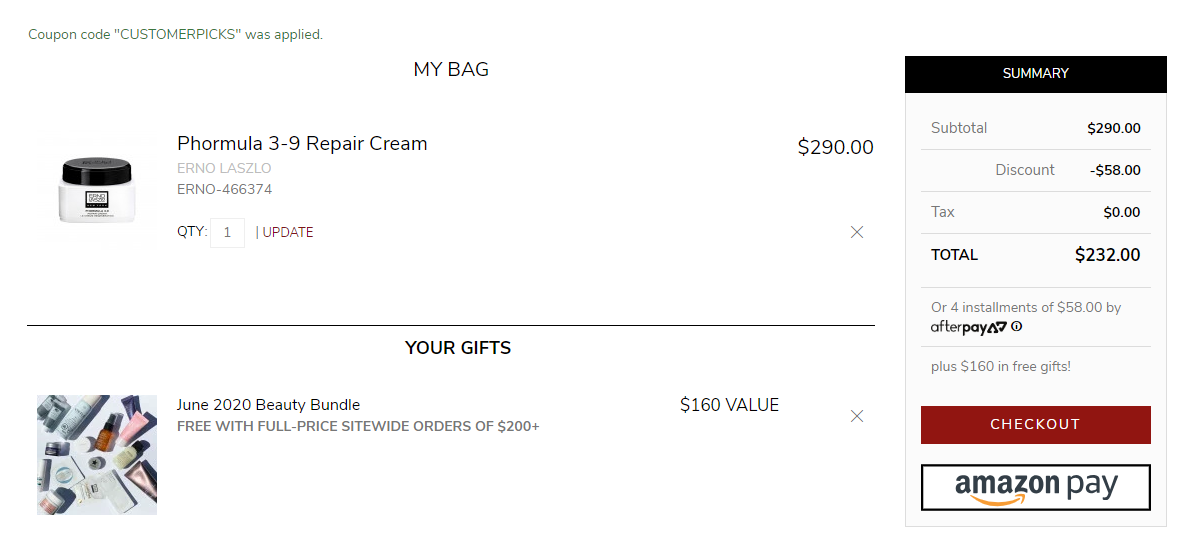Click the coupon CUSTOMERPICKS applied message
This screenshot has width=1189, height=535.
(175, 34)
